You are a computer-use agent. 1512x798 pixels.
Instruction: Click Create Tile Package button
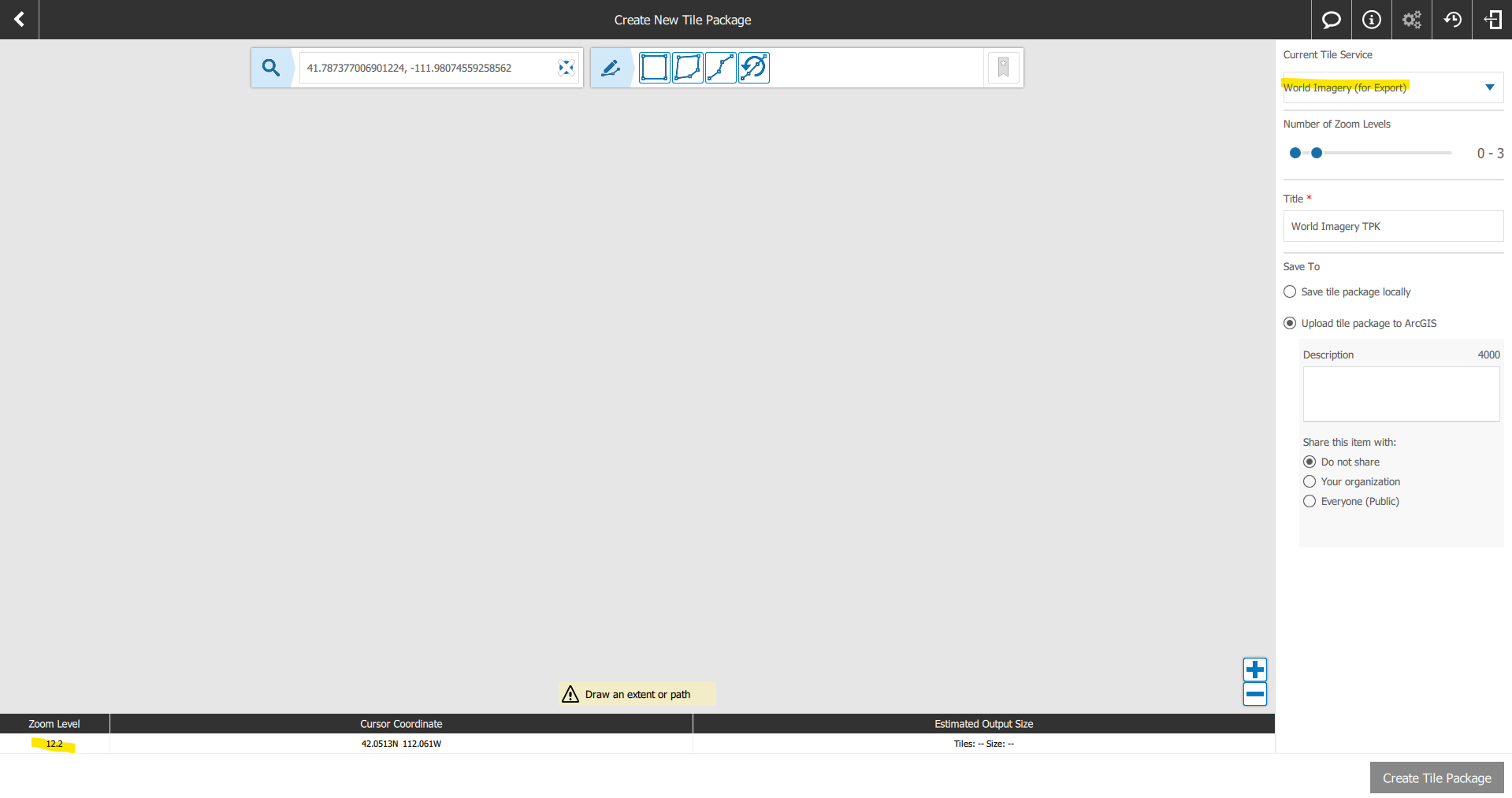click(1436, 778)
